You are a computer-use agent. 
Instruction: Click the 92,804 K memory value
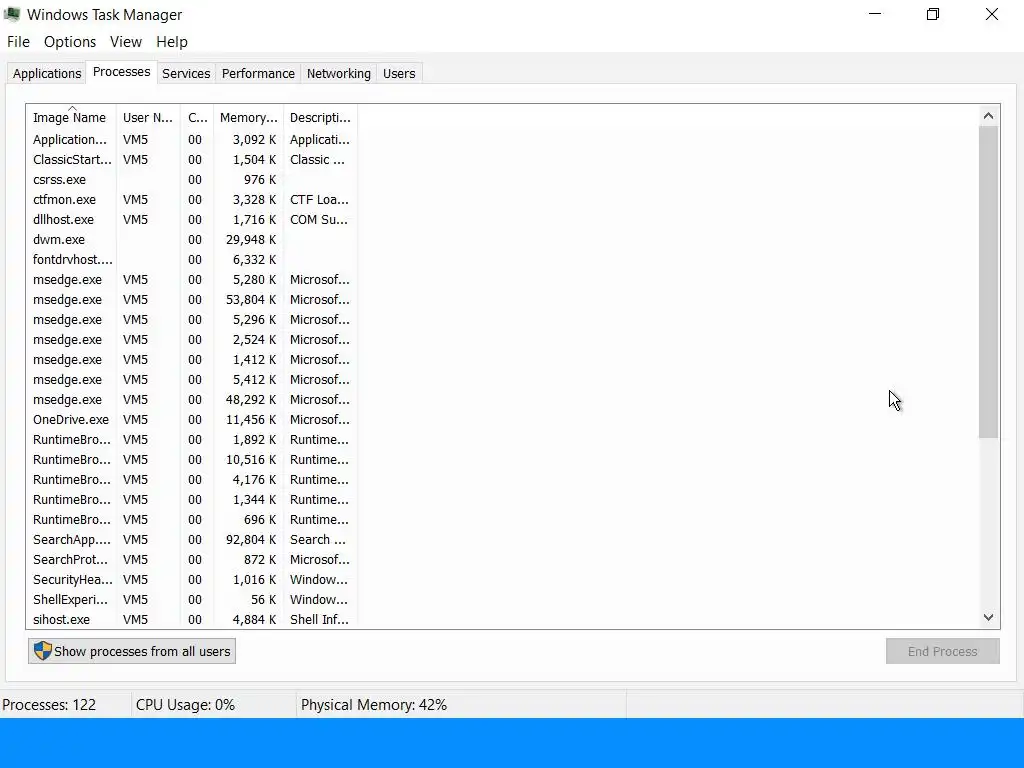[251, 539]
